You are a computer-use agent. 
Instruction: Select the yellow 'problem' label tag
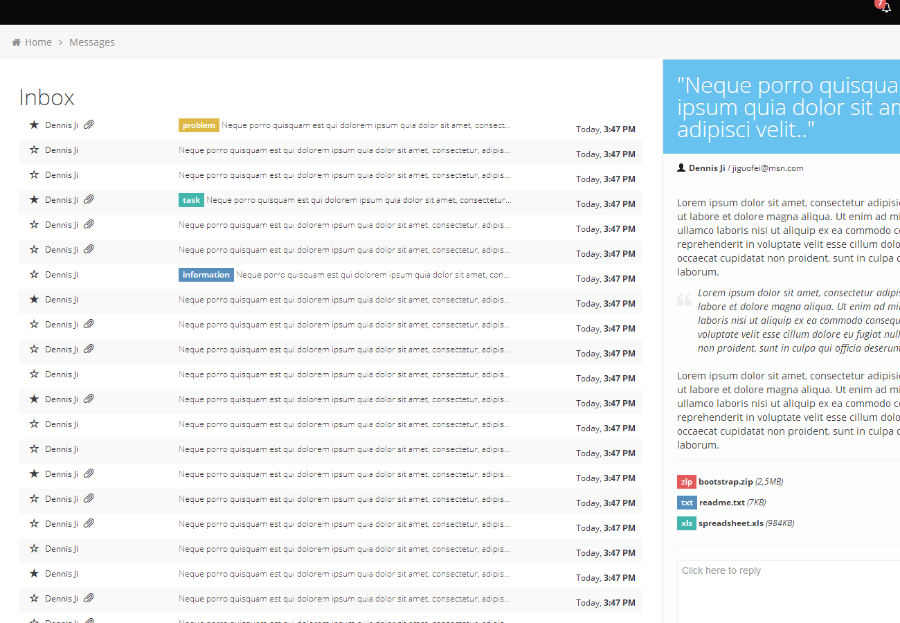pyautogui.click(x=198, y=125)
